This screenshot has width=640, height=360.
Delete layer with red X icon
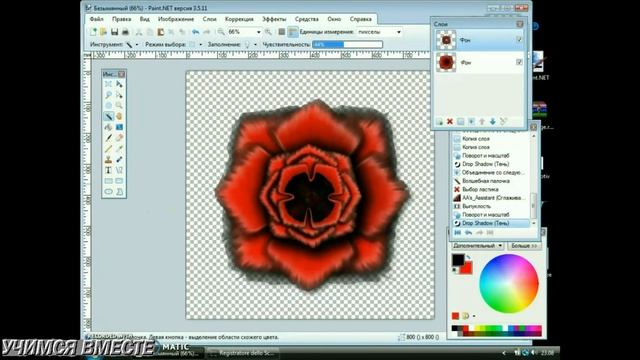pos(450,122)
